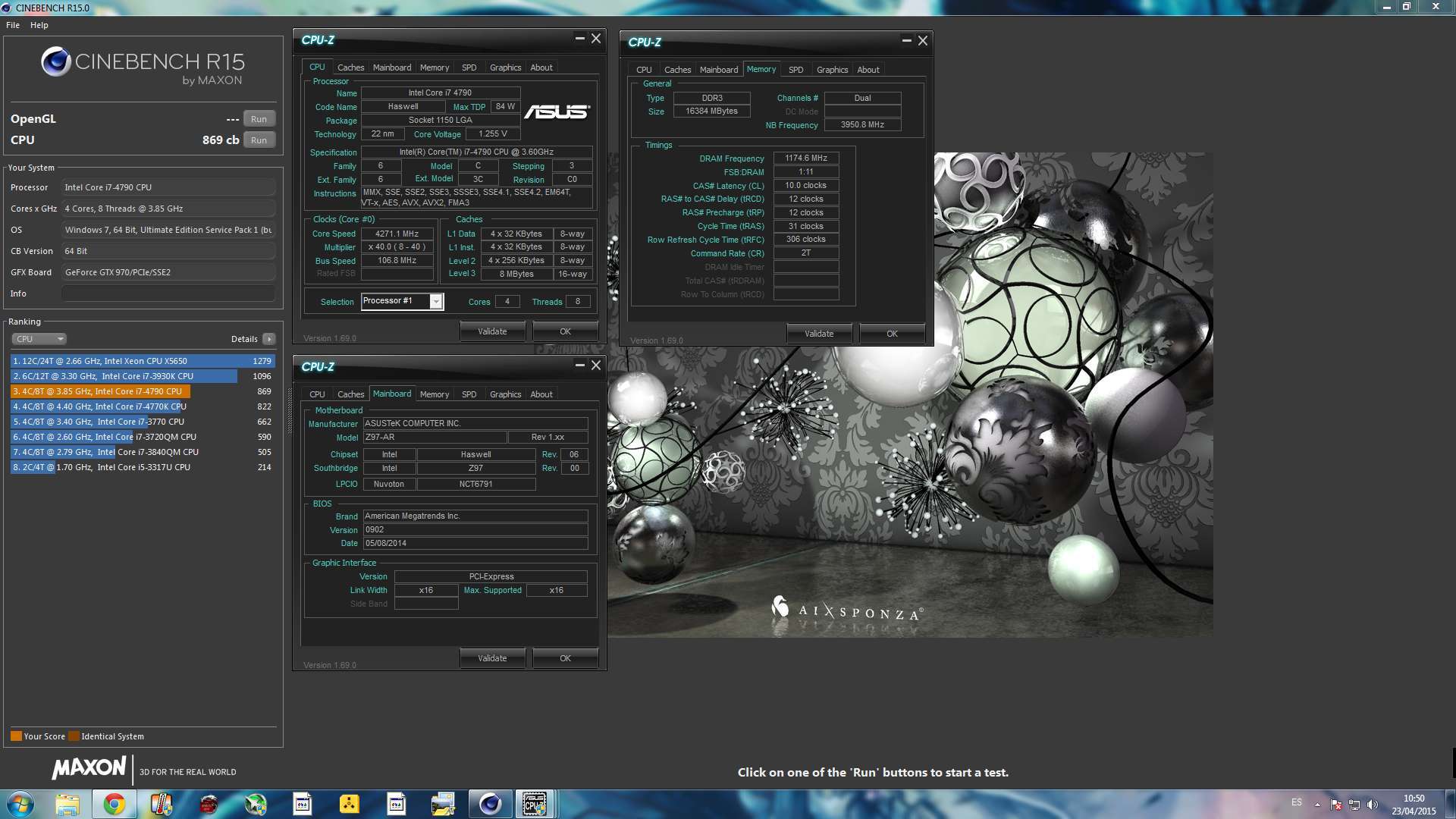Select ranking entry Core i7-4770K
The height and width of the screenshot is (819, 1456).
[143, 406]
